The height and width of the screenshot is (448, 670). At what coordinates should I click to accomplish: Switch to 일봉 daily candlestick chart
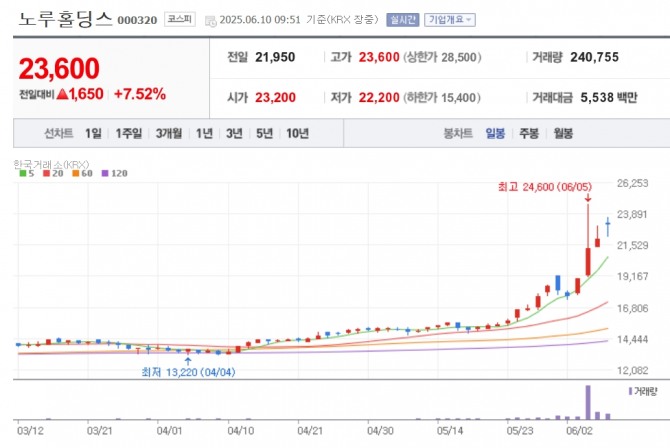(x=495, y=133)
